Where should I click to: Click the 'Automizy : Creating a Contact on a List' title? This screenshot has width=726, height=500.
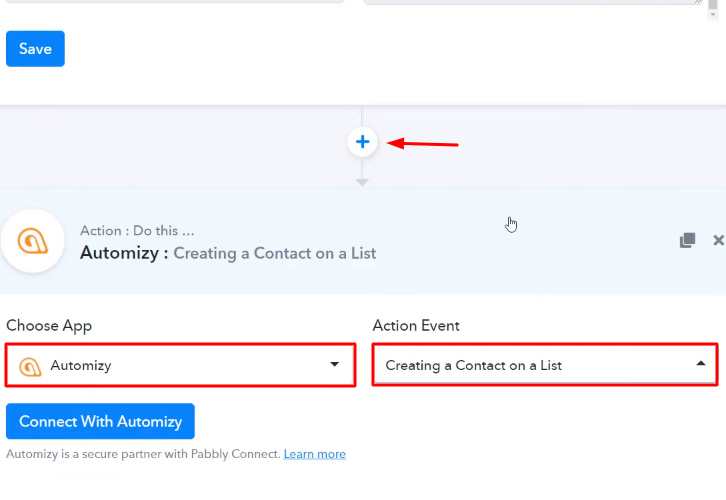228,253
